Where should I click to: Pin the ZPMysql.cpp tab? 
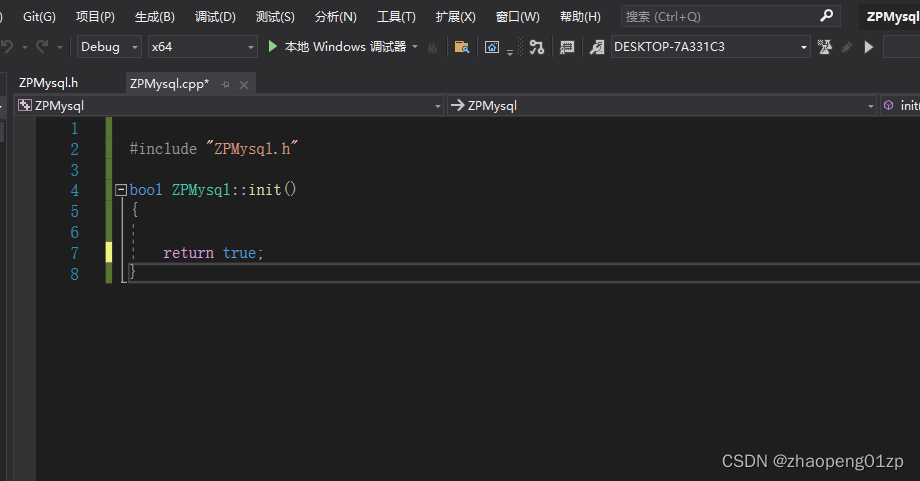pos(225,84)
